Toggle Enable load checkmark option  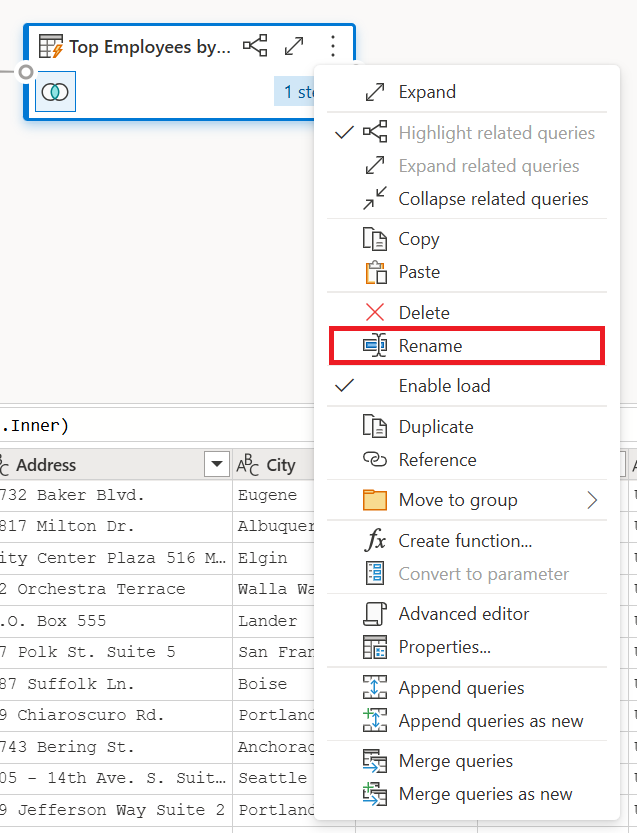(x=467, y=386)
